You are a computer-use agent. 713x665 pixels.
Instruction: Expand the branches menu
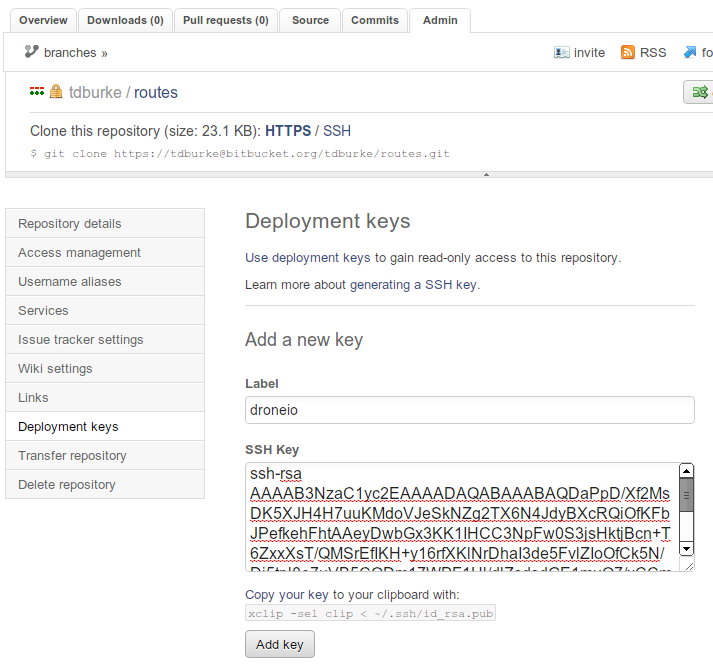[x=75, y=53]
